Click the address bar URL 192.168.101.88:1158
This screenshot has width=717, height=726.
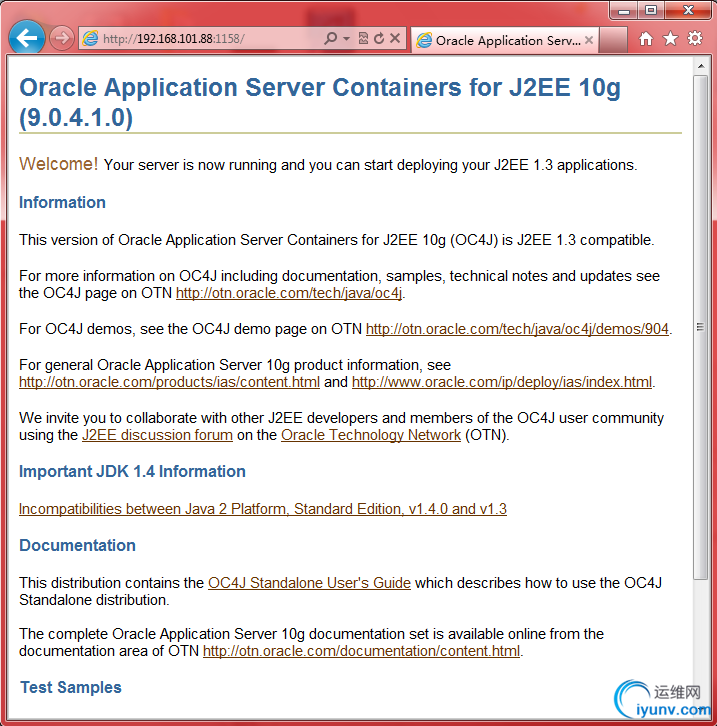click(174, 38)
